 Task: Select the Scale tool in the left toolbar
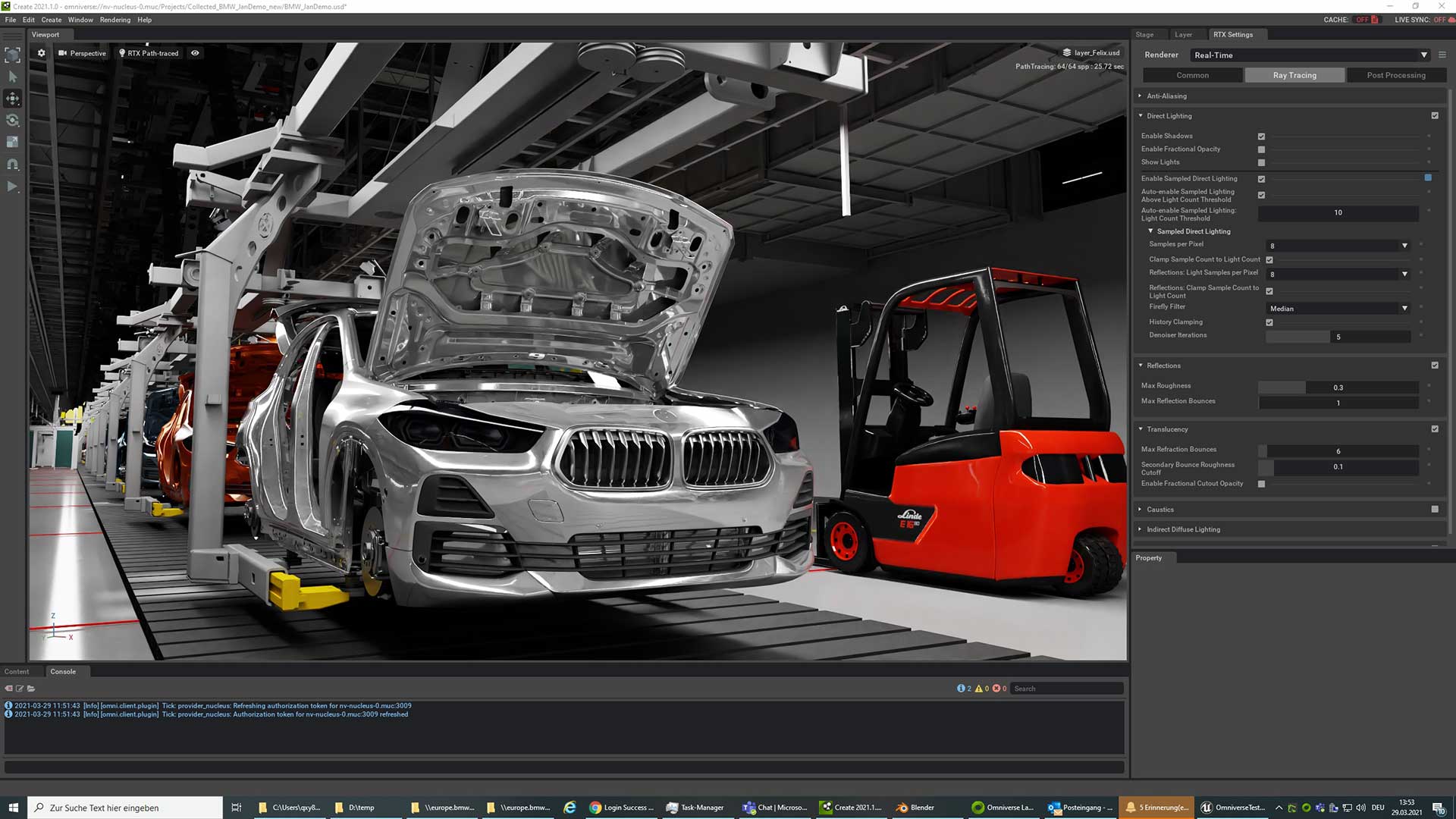click(x=12, y=142)
